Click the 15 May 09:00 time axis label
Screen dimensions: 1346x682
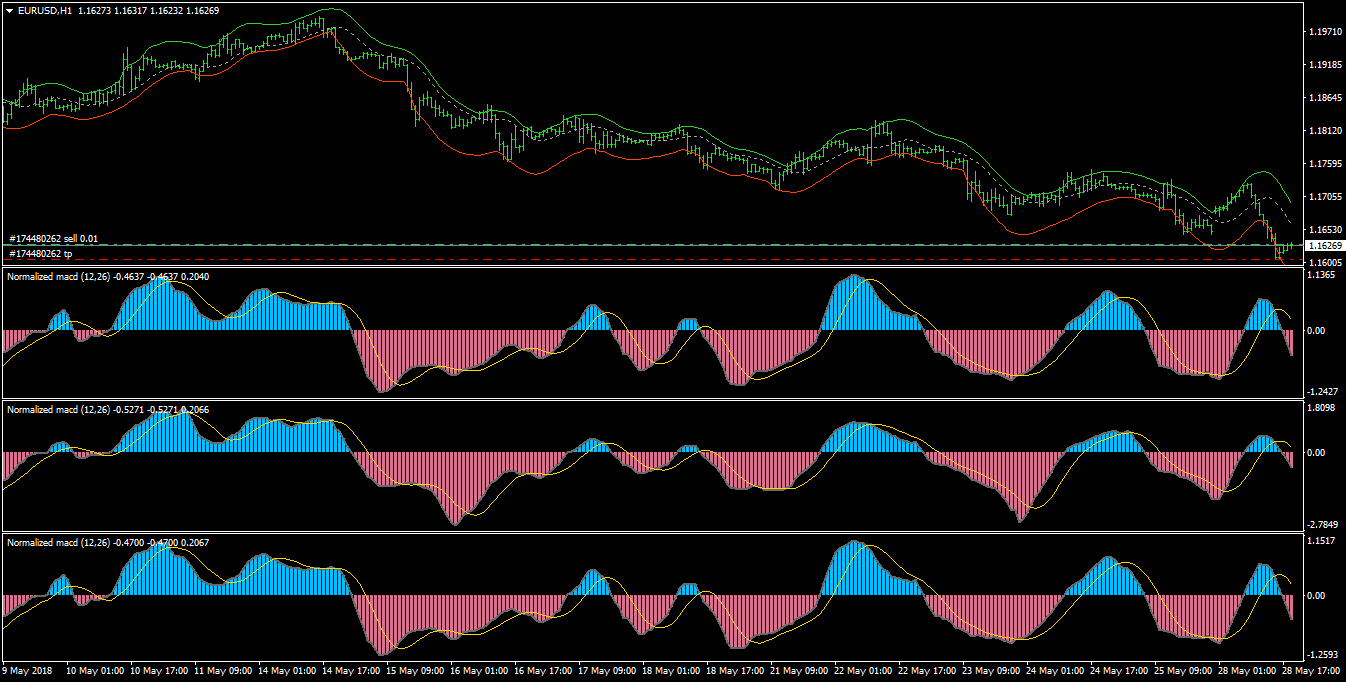416,671
